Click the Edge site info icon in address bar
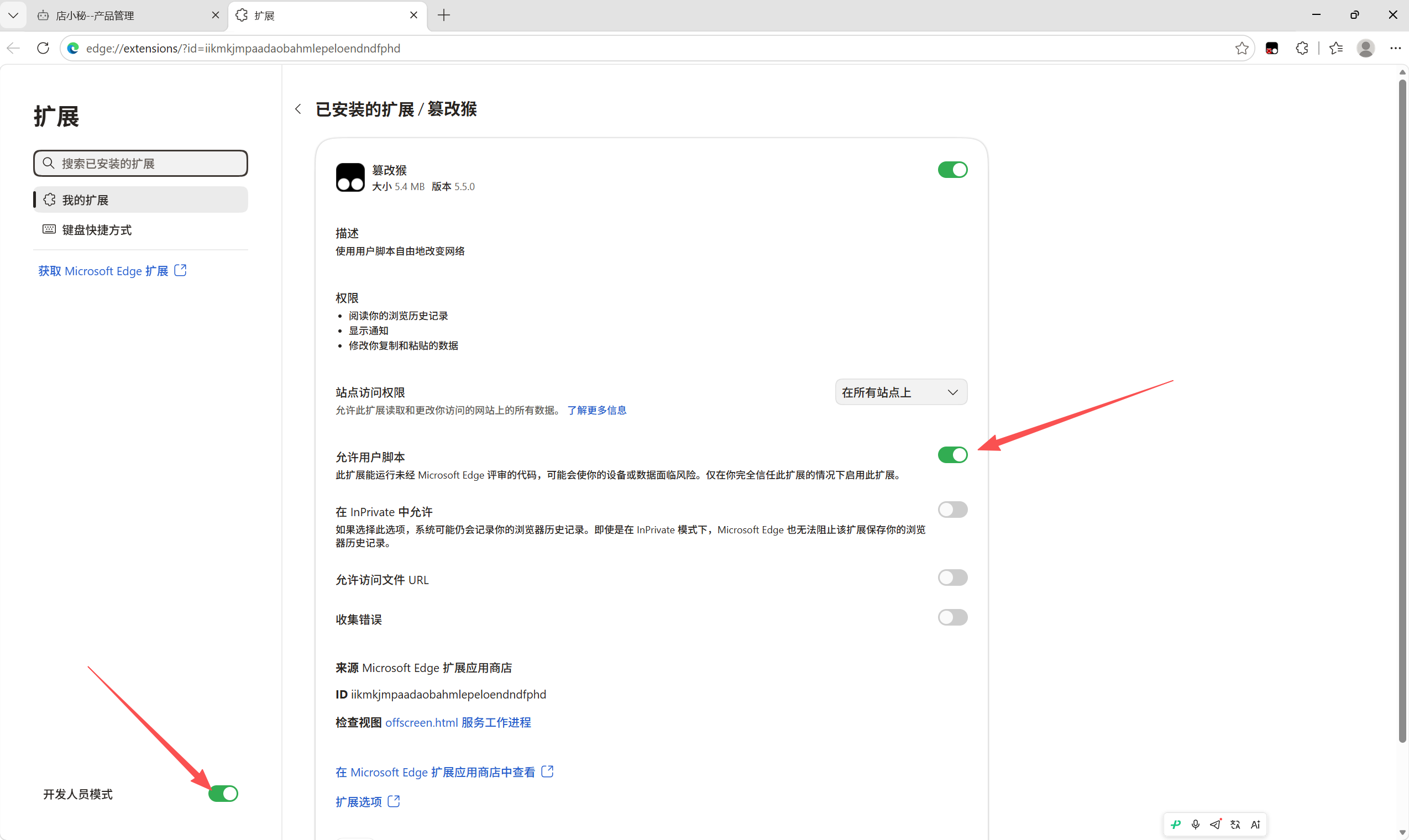Image resolution: width=1409 pixels, height=840 pixels. click(x=72, y=48)
